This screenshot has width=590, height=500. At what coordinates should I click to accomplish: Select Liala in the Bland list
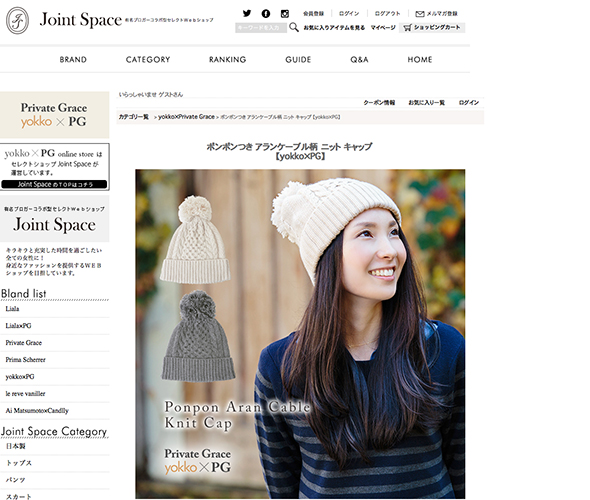point(12,309)
